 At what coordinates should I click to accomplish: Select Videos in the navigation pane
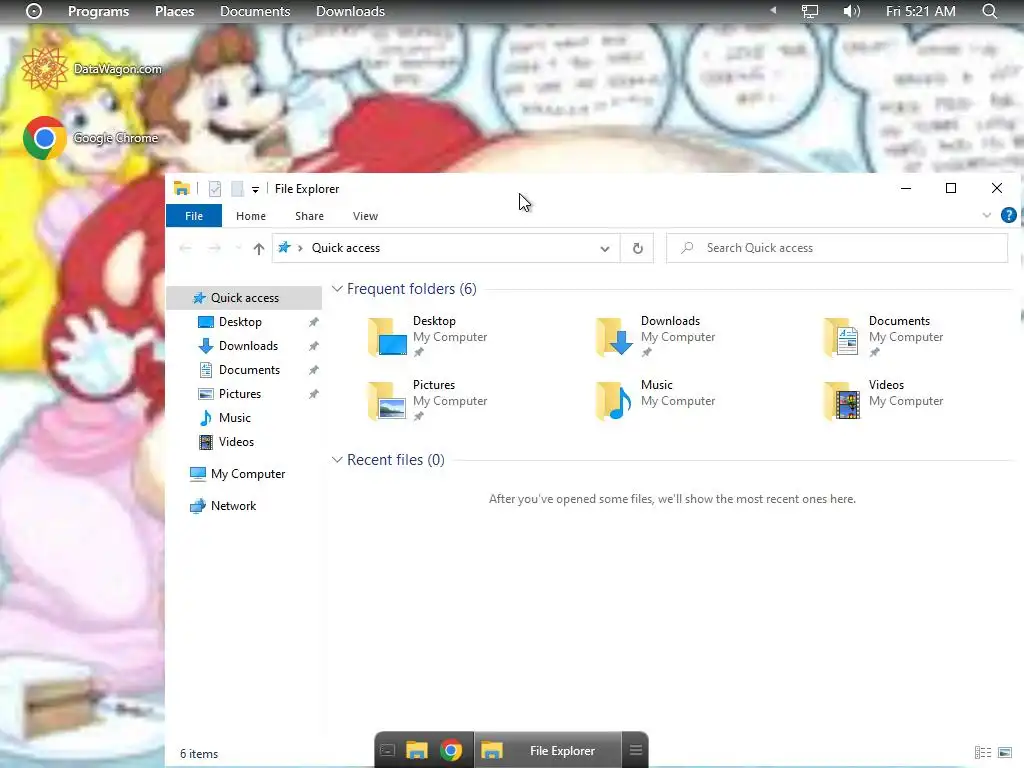pos(236,442)
